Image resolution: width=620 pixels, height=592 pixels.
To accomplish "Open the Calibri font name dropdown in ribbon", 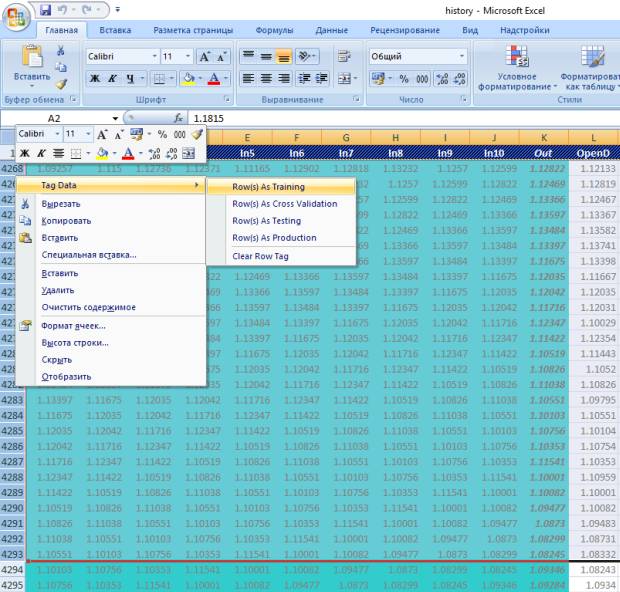I will coord(153,57).
